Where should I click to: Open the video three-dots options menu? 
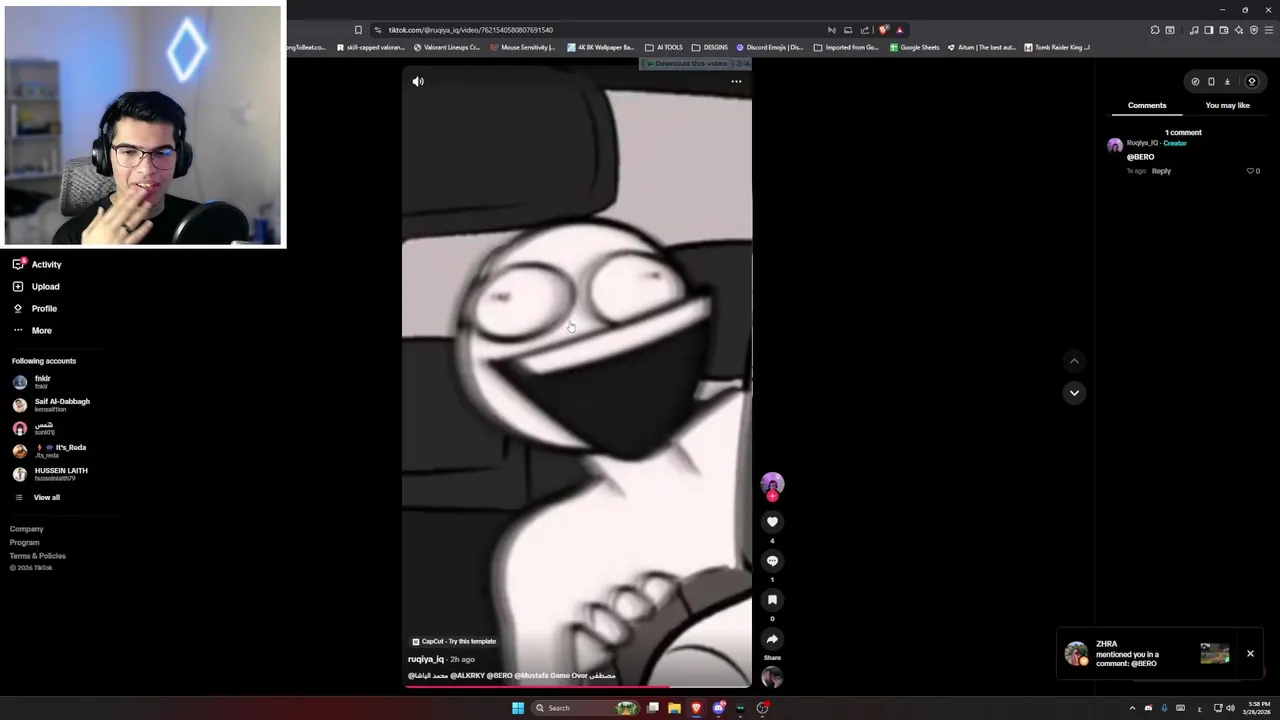click(736, 82)
